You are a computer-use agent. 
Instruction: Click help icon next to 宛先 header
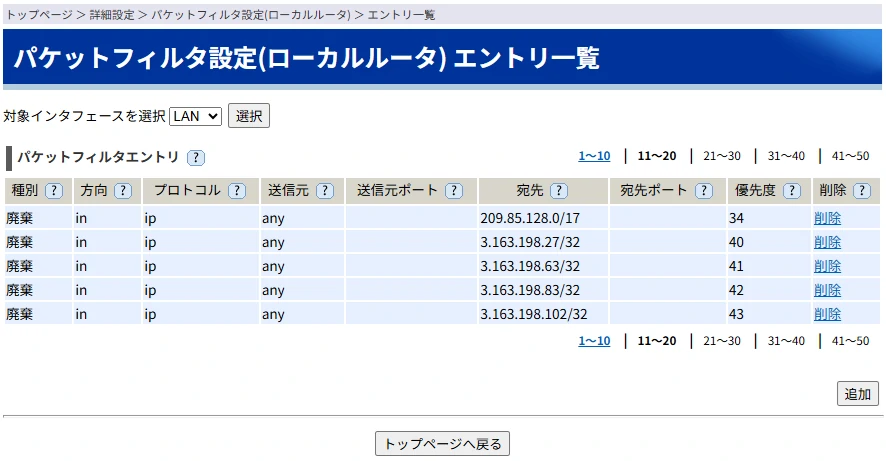pos(559,191)
